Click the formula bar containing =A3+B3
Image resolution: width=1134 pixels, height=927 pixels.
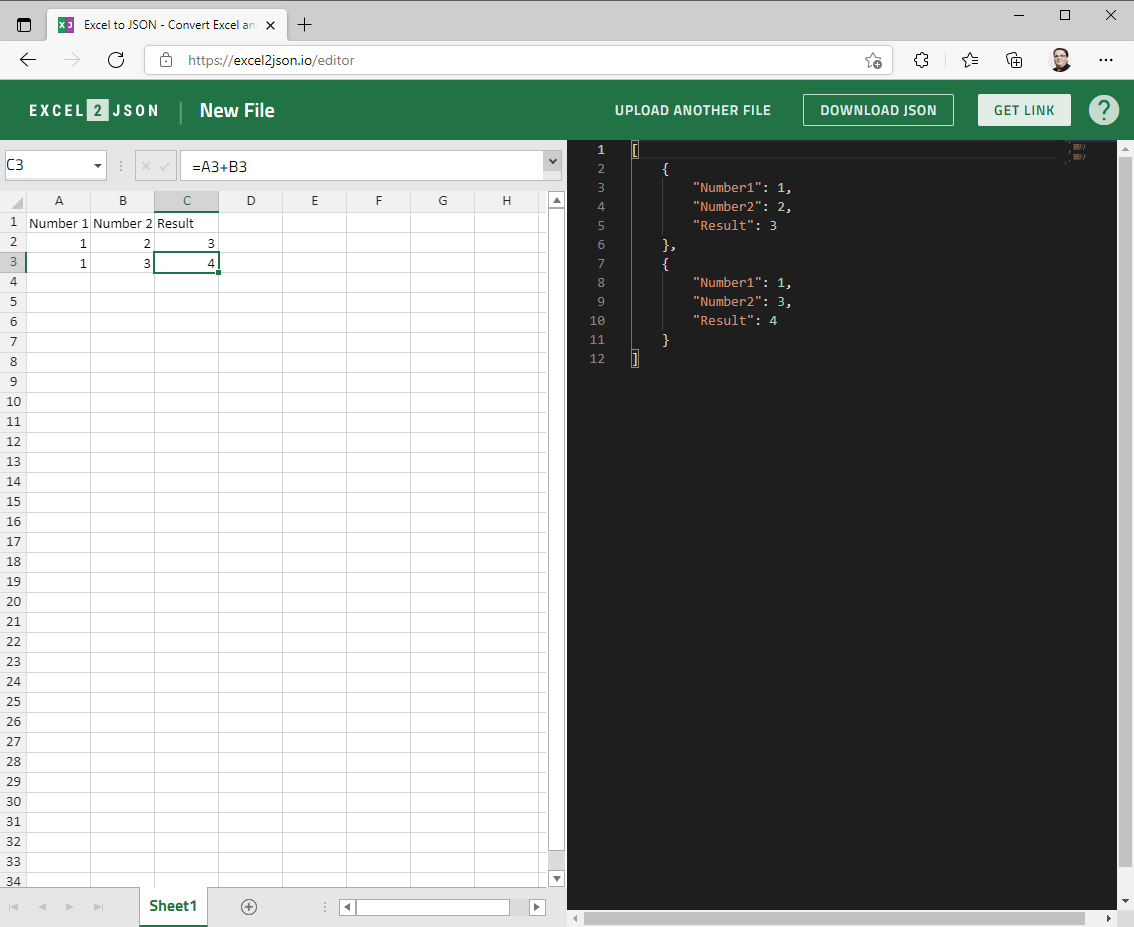coord(360,166)
